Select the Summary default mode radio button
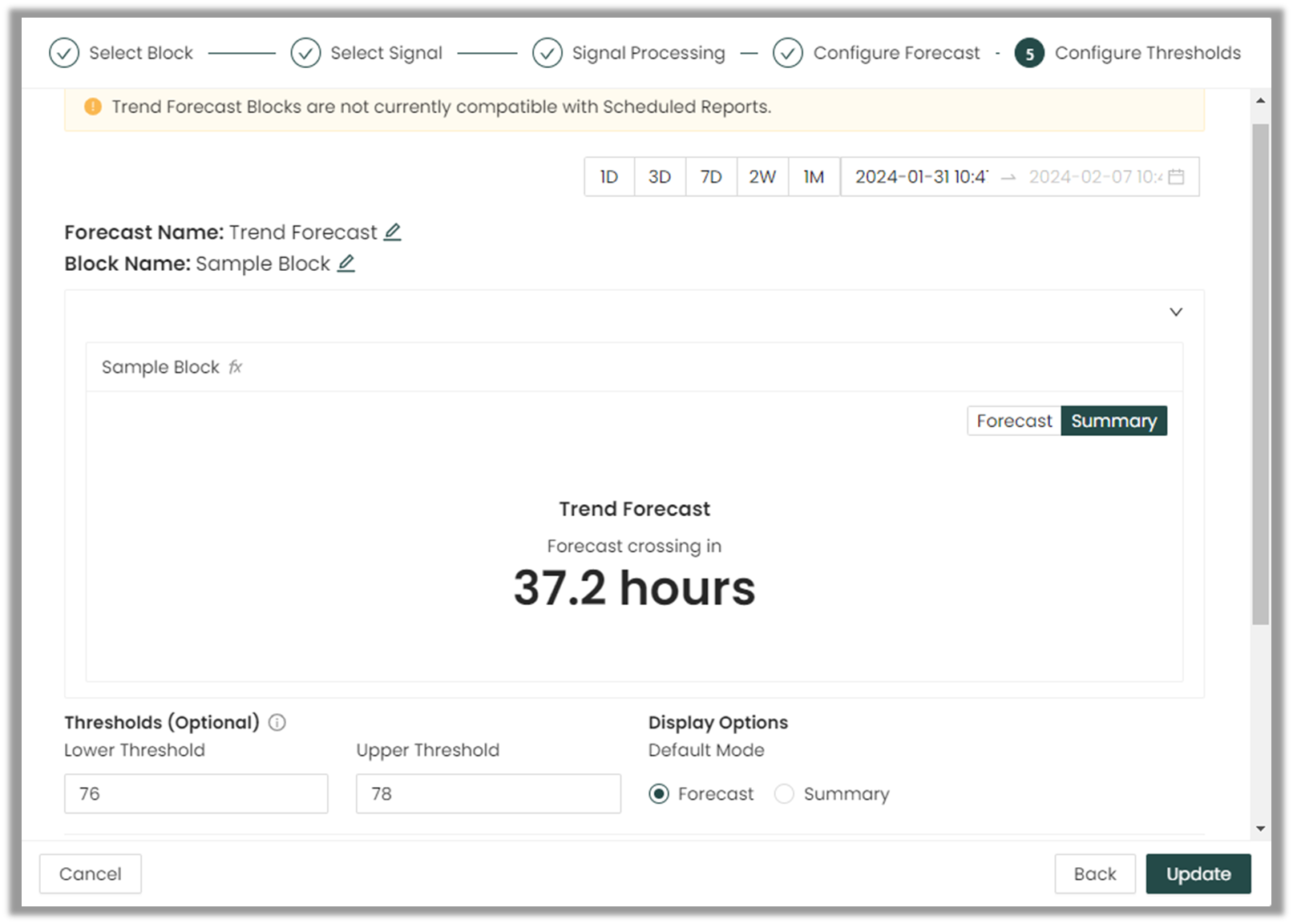The height and width of the screenshot is (924, 1293). (784, 794)
